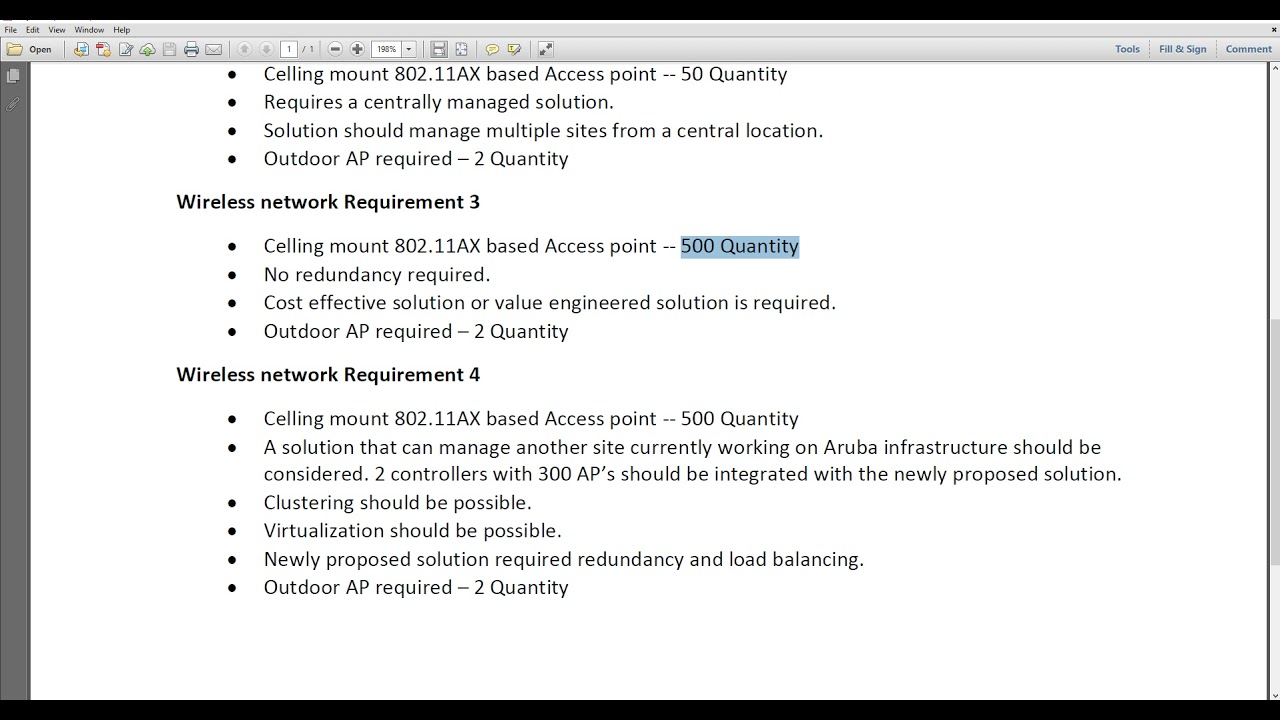Viewport: 1280px width, 720px height.
Task: Go to previous page arrow
Action: coord(244,49)
